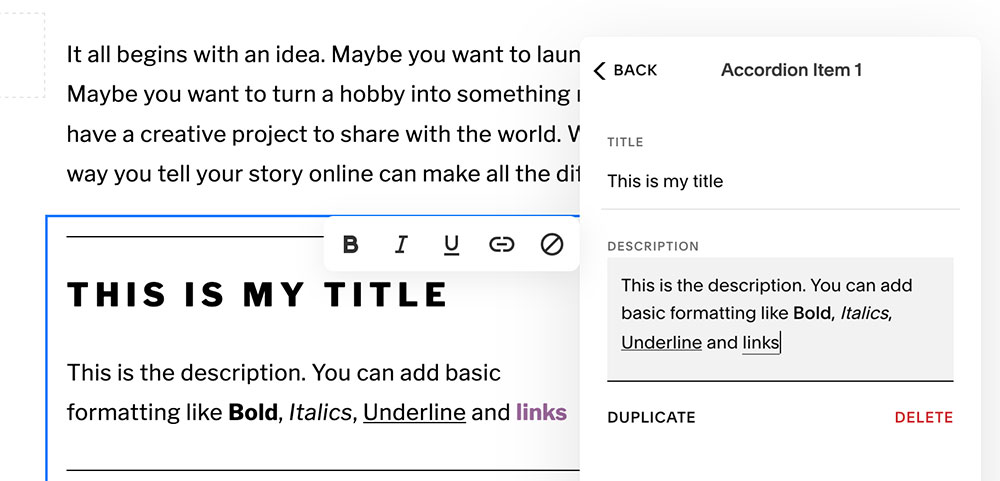Apply Italic formatting from the toolbar
1000x481 pixels.
coord(401,244)
